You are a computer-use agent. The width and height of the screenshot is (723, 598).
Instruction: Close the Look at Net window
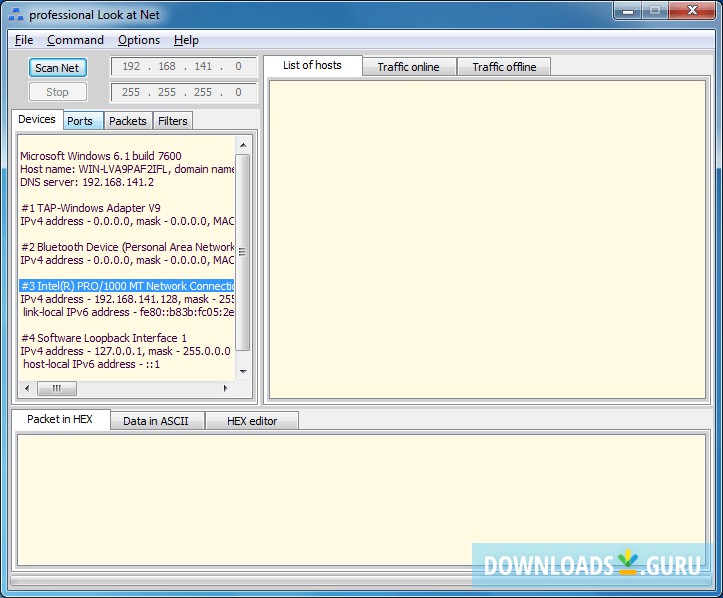coord(692,11)
